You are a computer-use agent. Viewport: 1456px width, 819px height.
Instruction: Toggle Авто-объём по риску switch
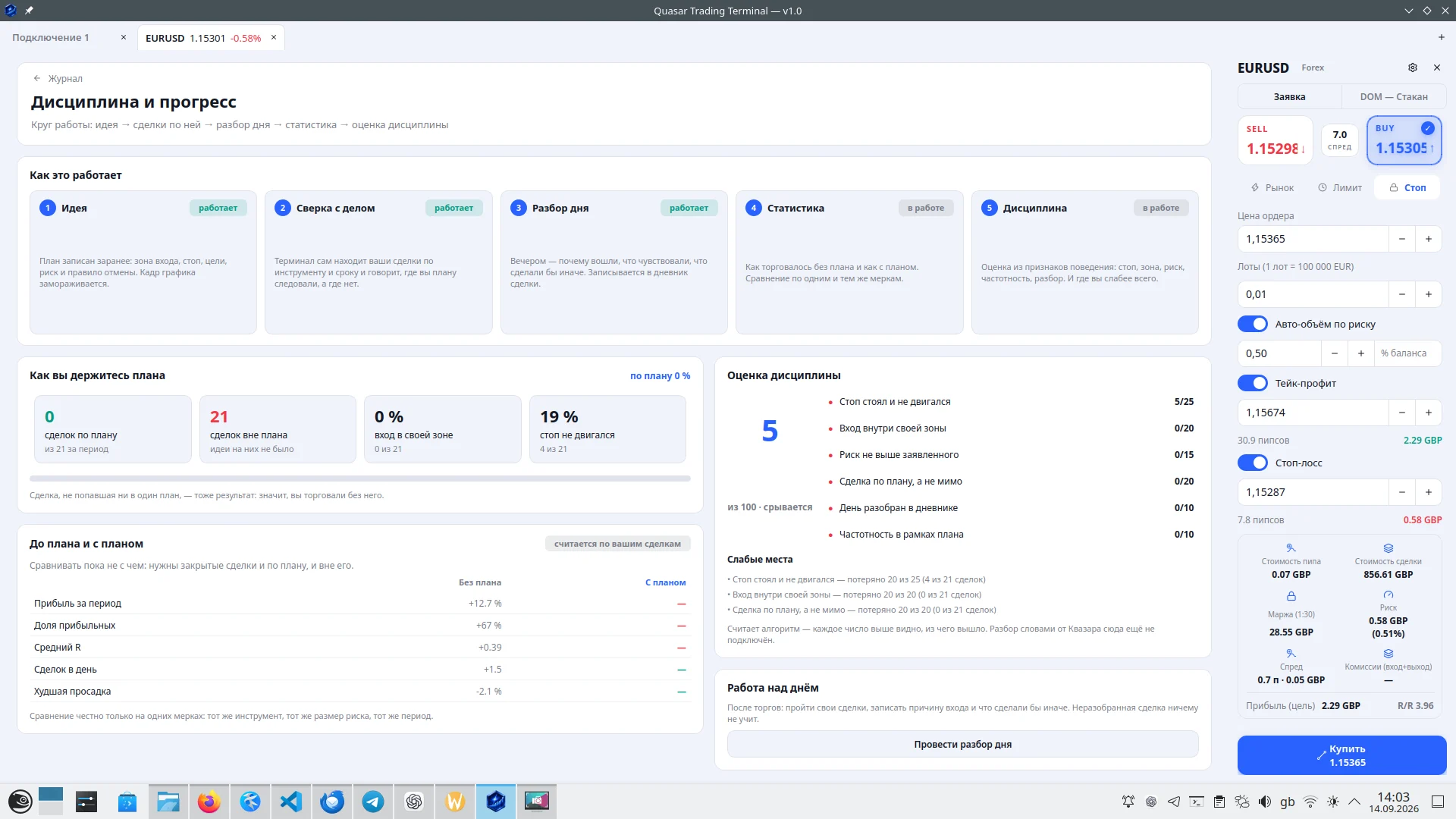[x=1252, y=324]
